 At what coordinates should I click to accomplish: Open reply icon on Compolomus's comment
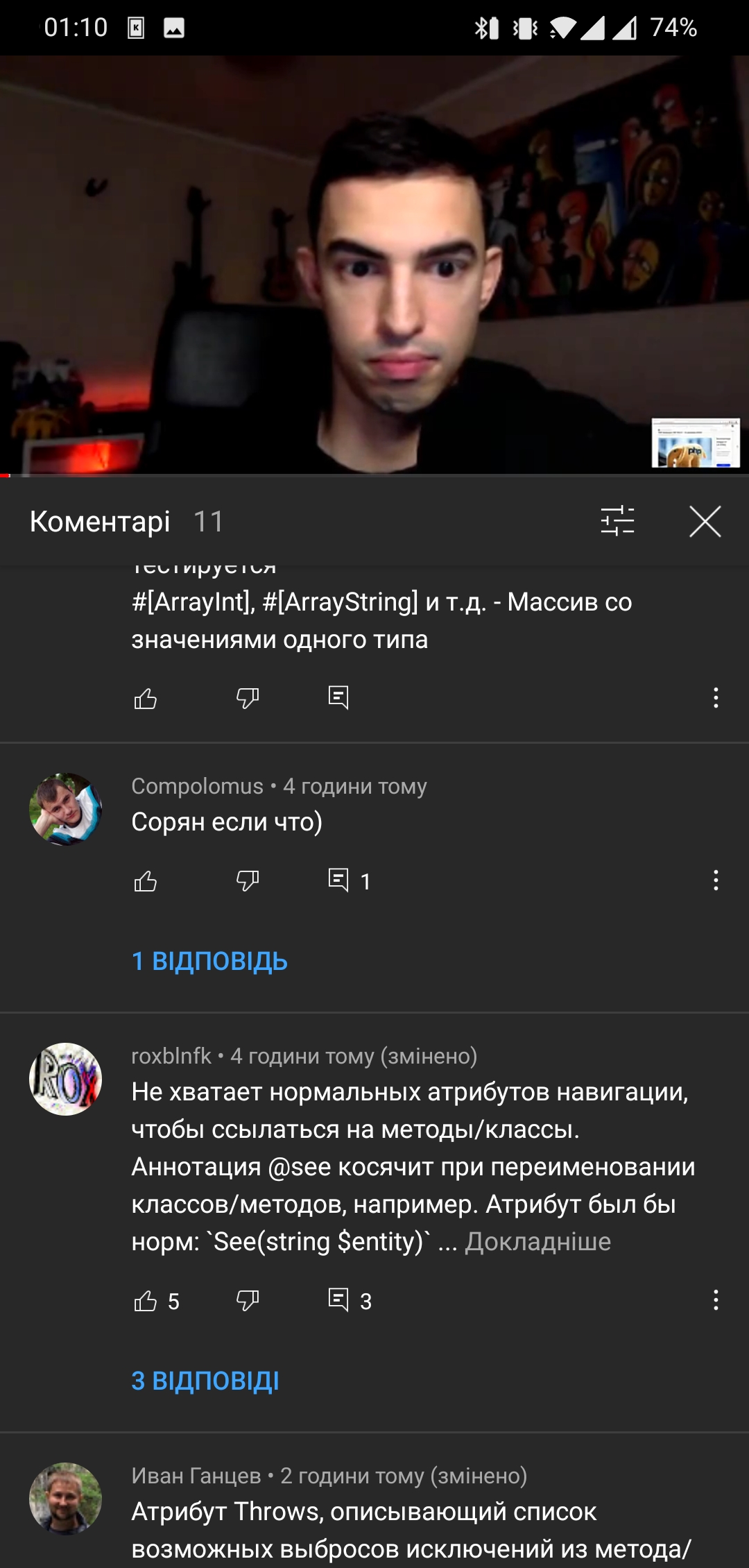[x=338, y=880]
